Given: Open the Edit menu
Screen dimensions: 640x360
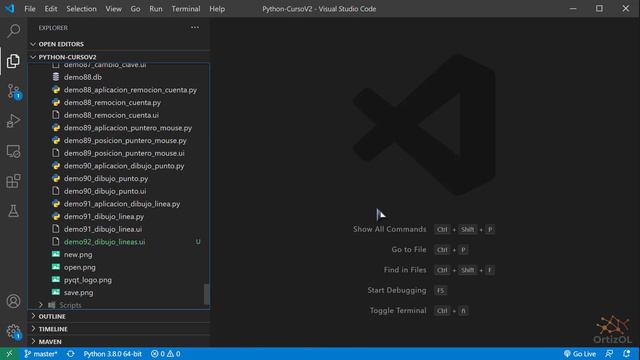Looking at the screenshot, I should 51,9.
